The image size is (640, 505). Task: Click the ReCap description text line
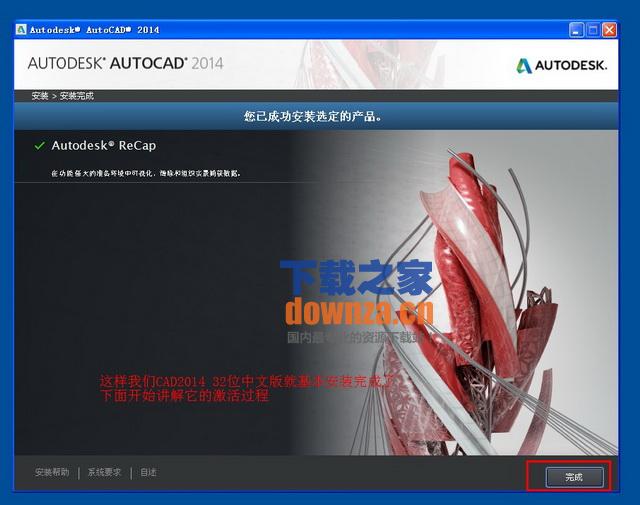coord(146,174)
